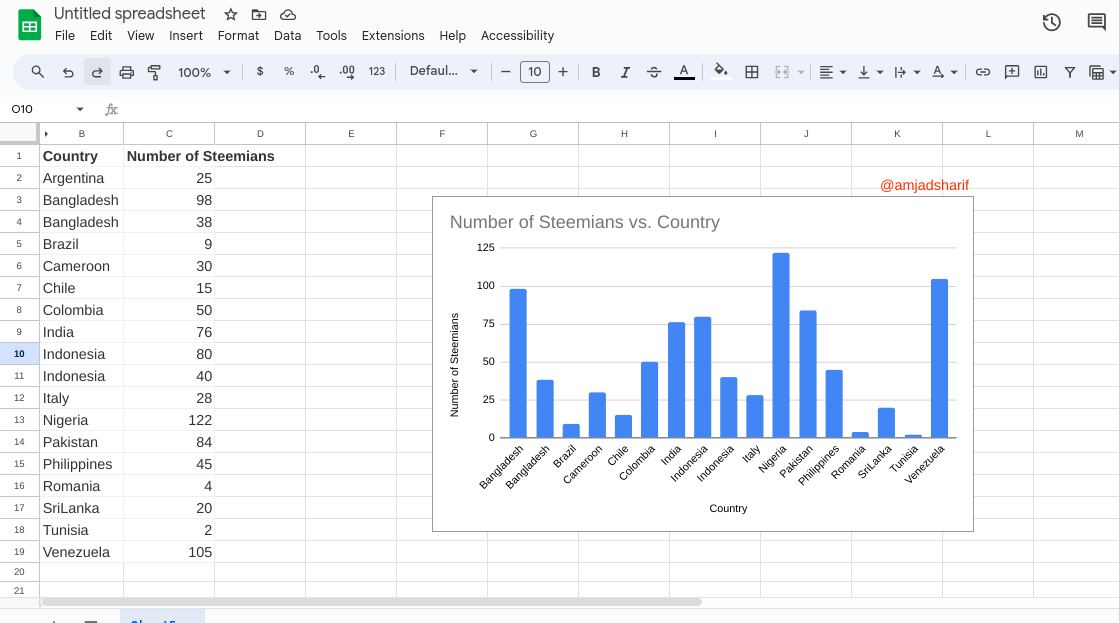Open the name box dropdown arrow

coord(80,109)
